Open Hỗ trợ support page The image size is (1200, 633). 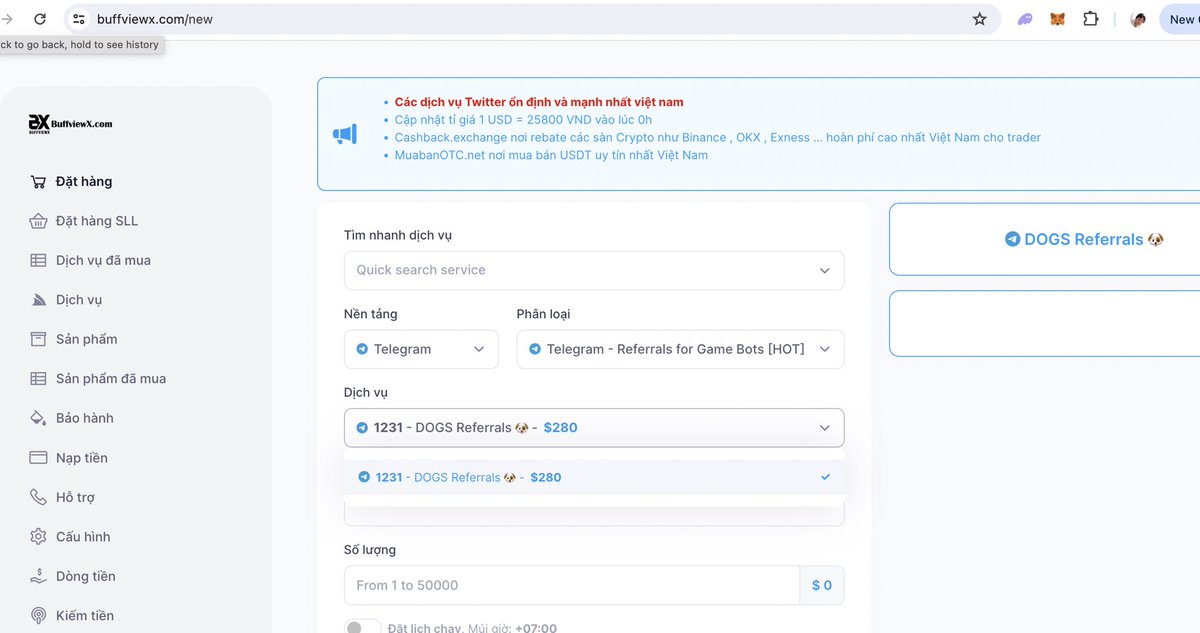point(75,497)
